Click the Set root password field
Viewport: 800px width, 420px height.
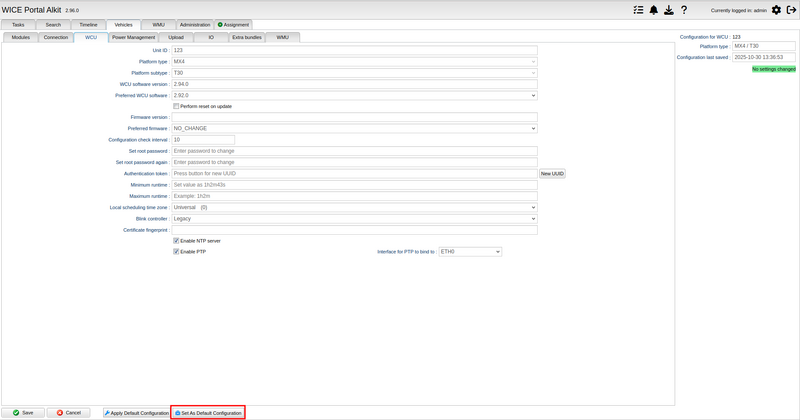pyautogui.click(x=354, y=151)
